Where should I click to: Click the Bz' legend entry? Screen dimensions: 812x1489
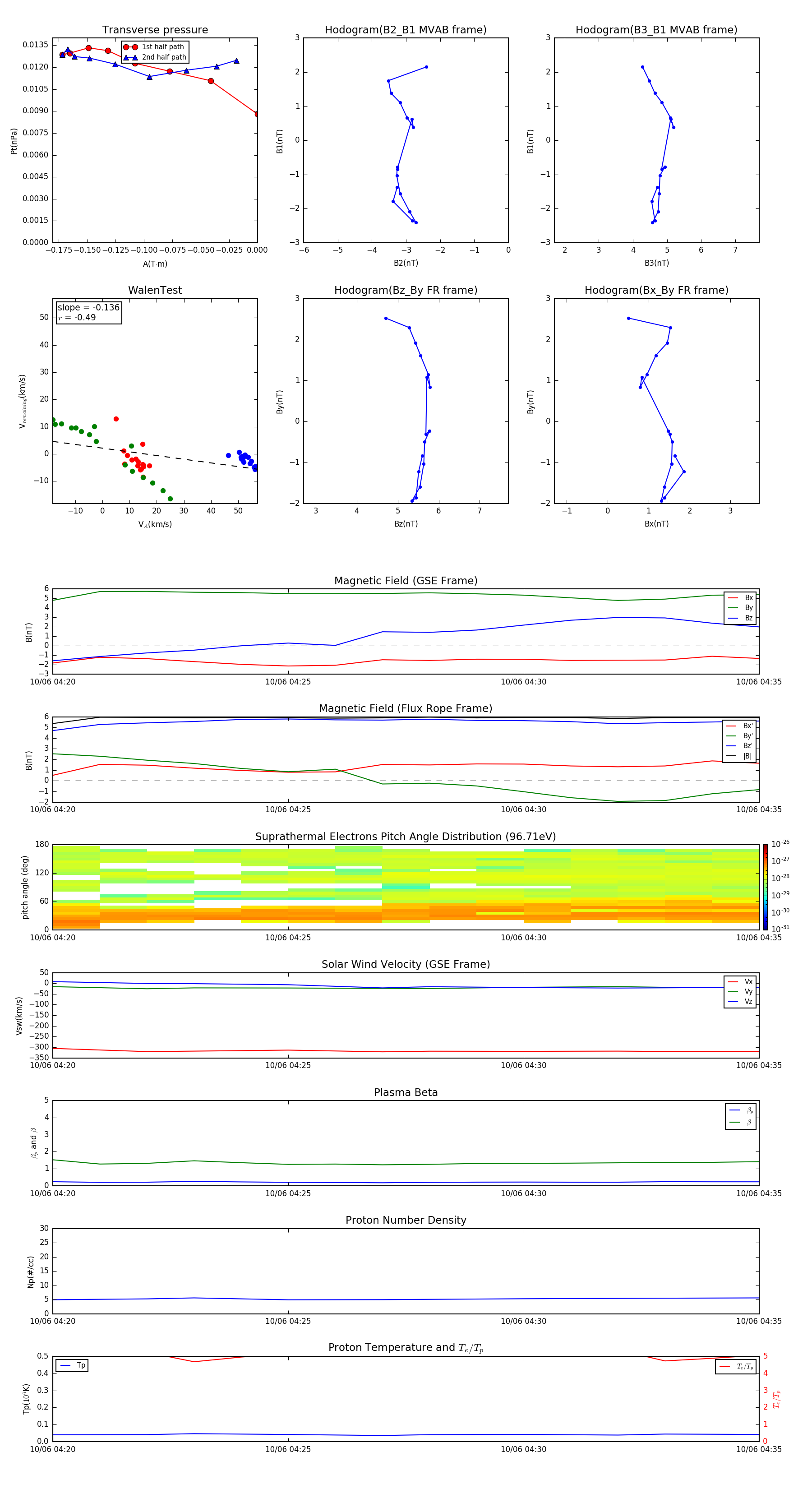tap(740, 746)
